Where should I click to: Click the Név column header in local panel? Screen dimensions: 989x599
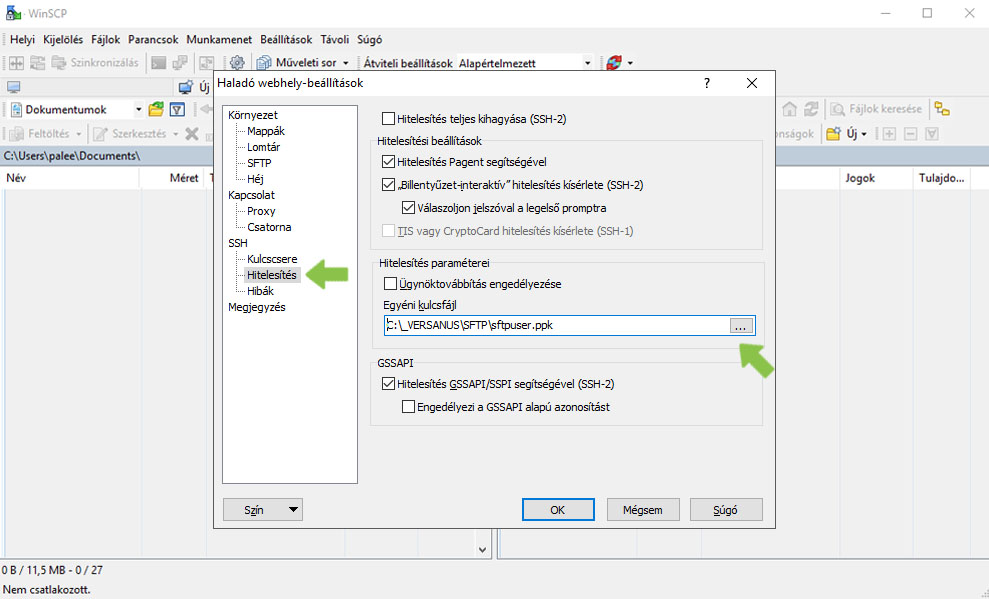pyautogui.click(x=71, y=178)
